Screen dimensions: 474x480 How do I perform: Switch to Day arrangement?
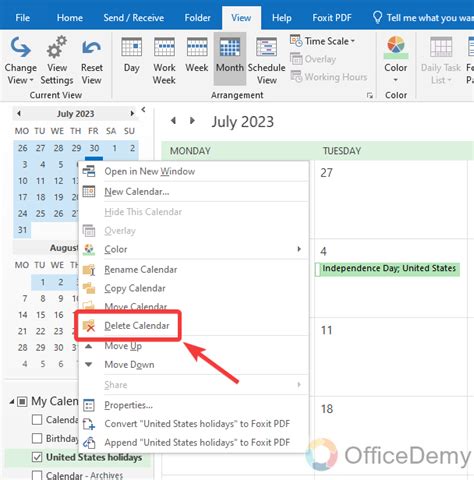click(x=131, y=55)
